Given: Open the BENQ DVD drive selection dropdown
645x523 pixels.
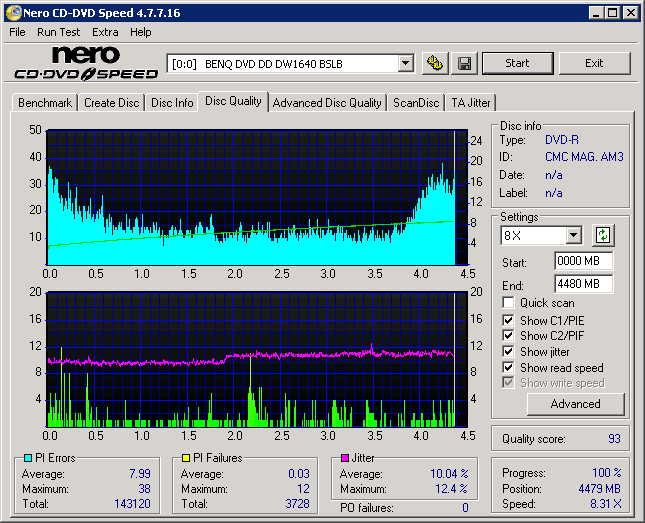Looking at the screenshot, I should coord(405,63).
